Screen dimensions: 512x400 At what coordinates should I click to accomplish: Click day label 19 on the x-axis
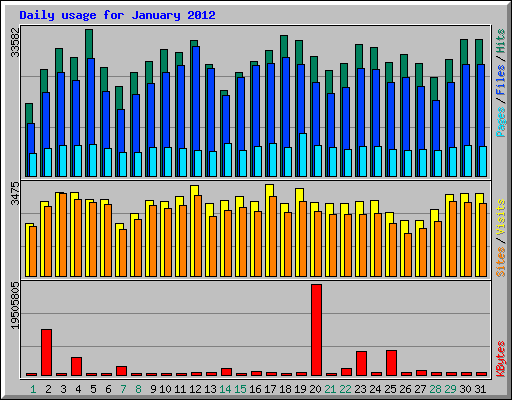(x=300, y=389)
